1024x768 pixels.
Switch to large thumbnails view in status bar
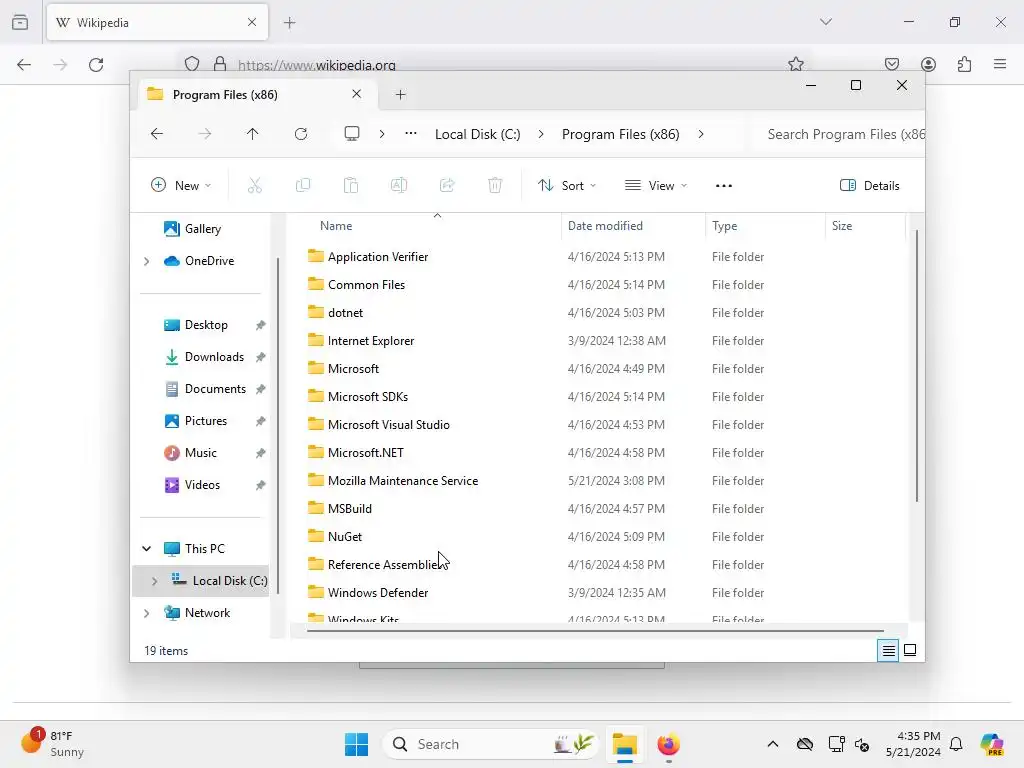coord(910,650)
